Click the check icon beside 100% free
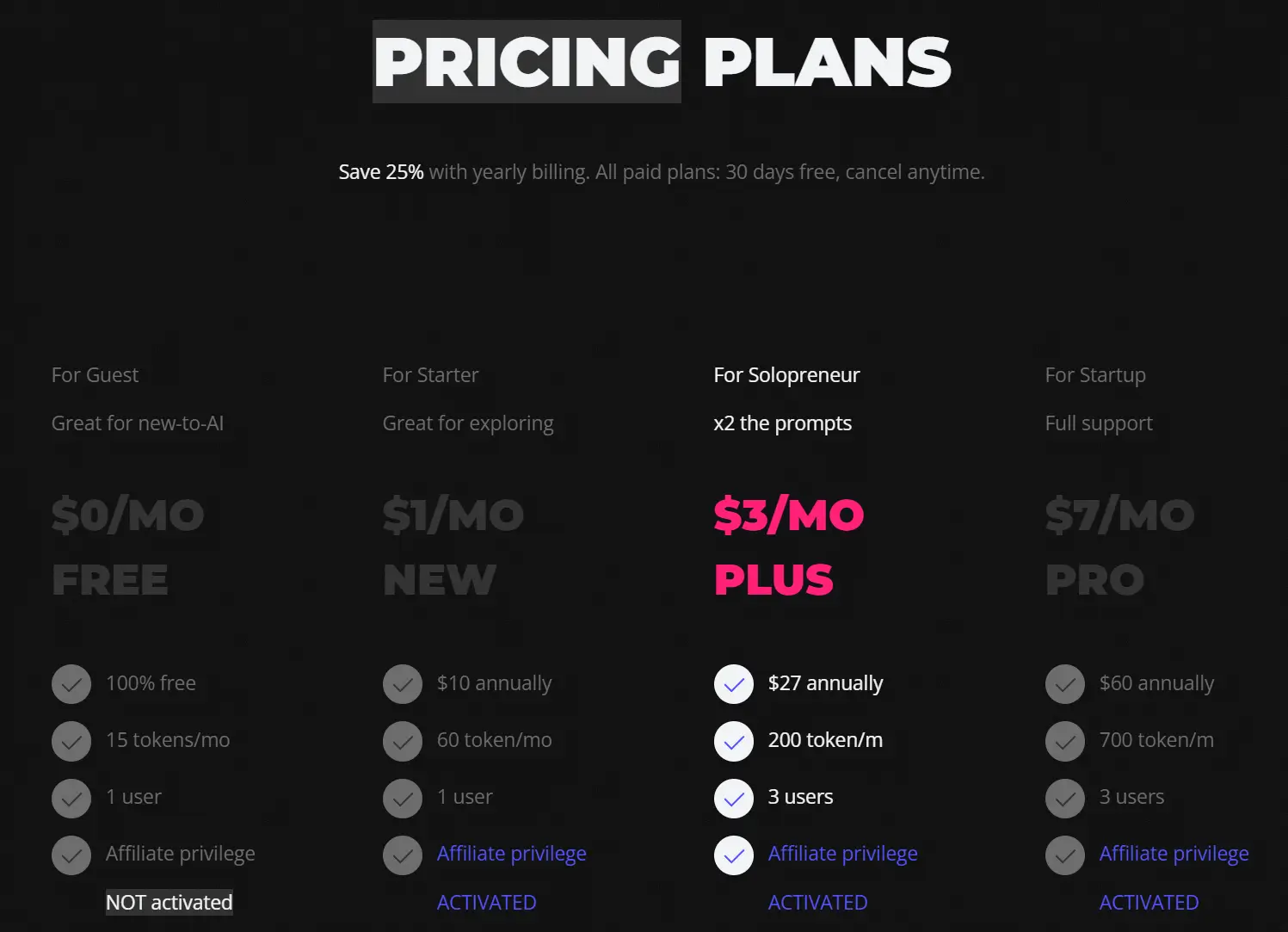Screen dimensions: 1288x932 [71, 685]
